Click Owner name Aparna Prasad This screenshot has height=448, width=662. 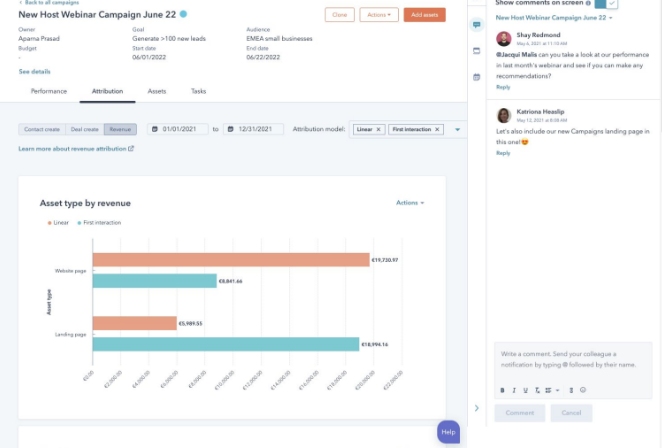(x=39, y=38)
